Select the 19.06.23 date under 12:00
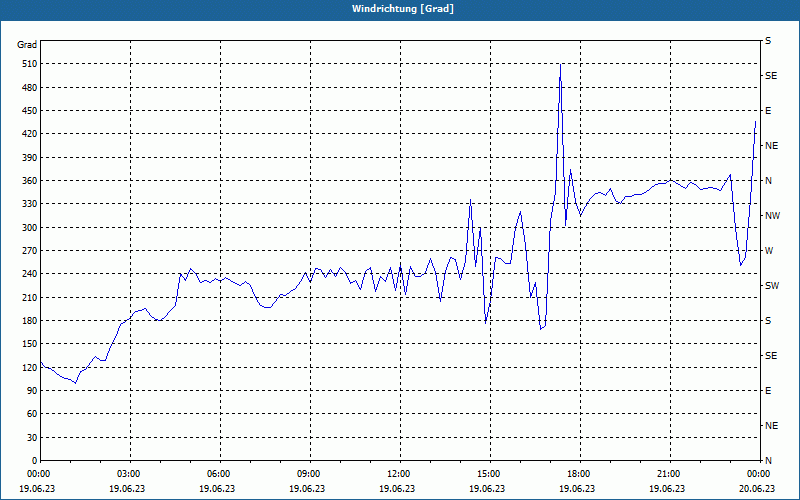 pyautogui.click(x=397, y=488)
